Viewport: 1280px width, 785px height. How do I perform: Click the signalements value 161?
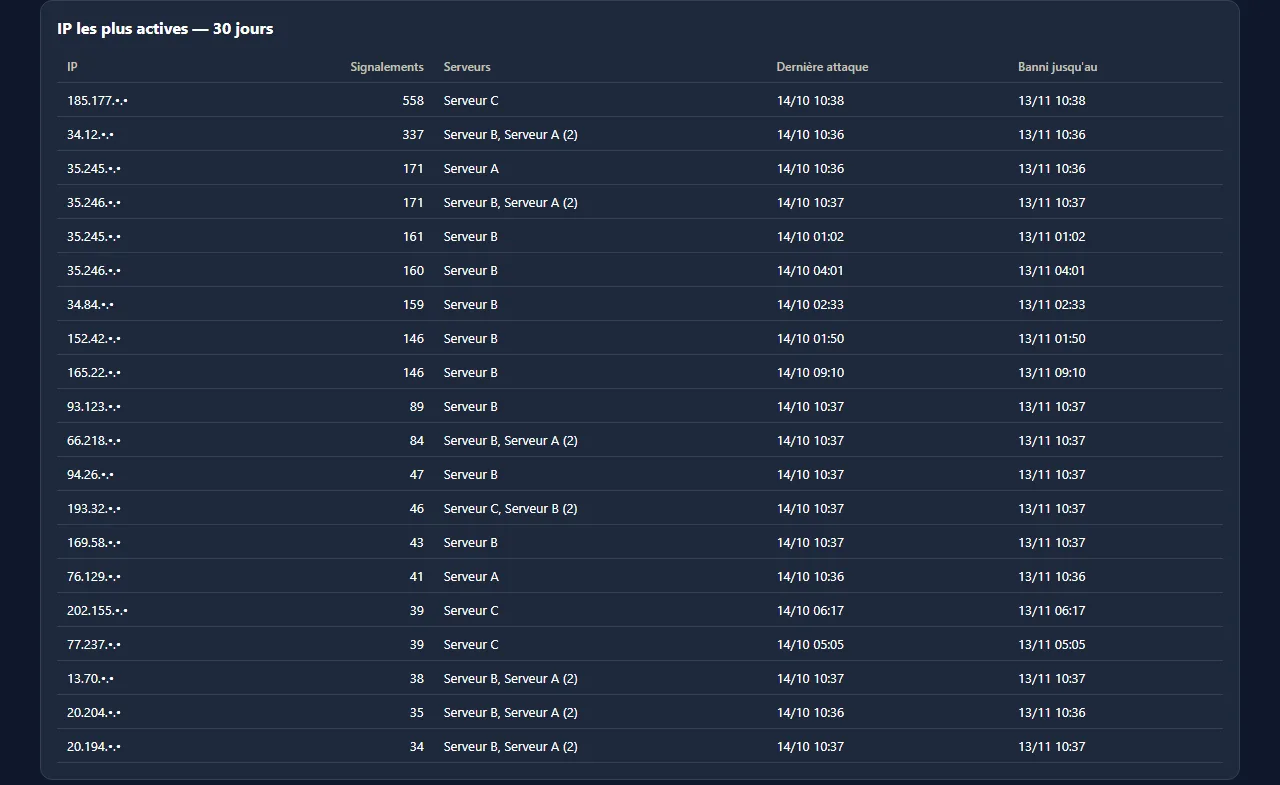[x=413, y=237]
